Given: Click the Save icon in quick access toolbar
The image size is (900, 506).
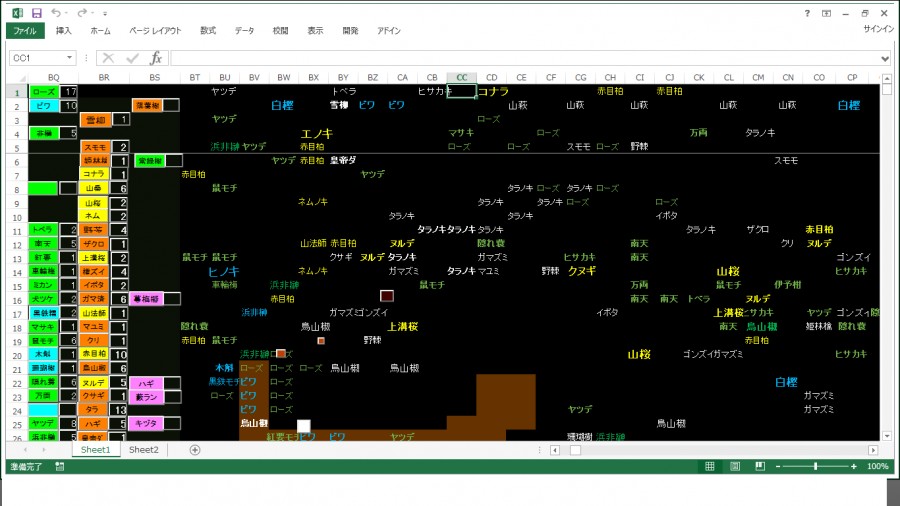Looking at the screenshot, I should 37,13.
